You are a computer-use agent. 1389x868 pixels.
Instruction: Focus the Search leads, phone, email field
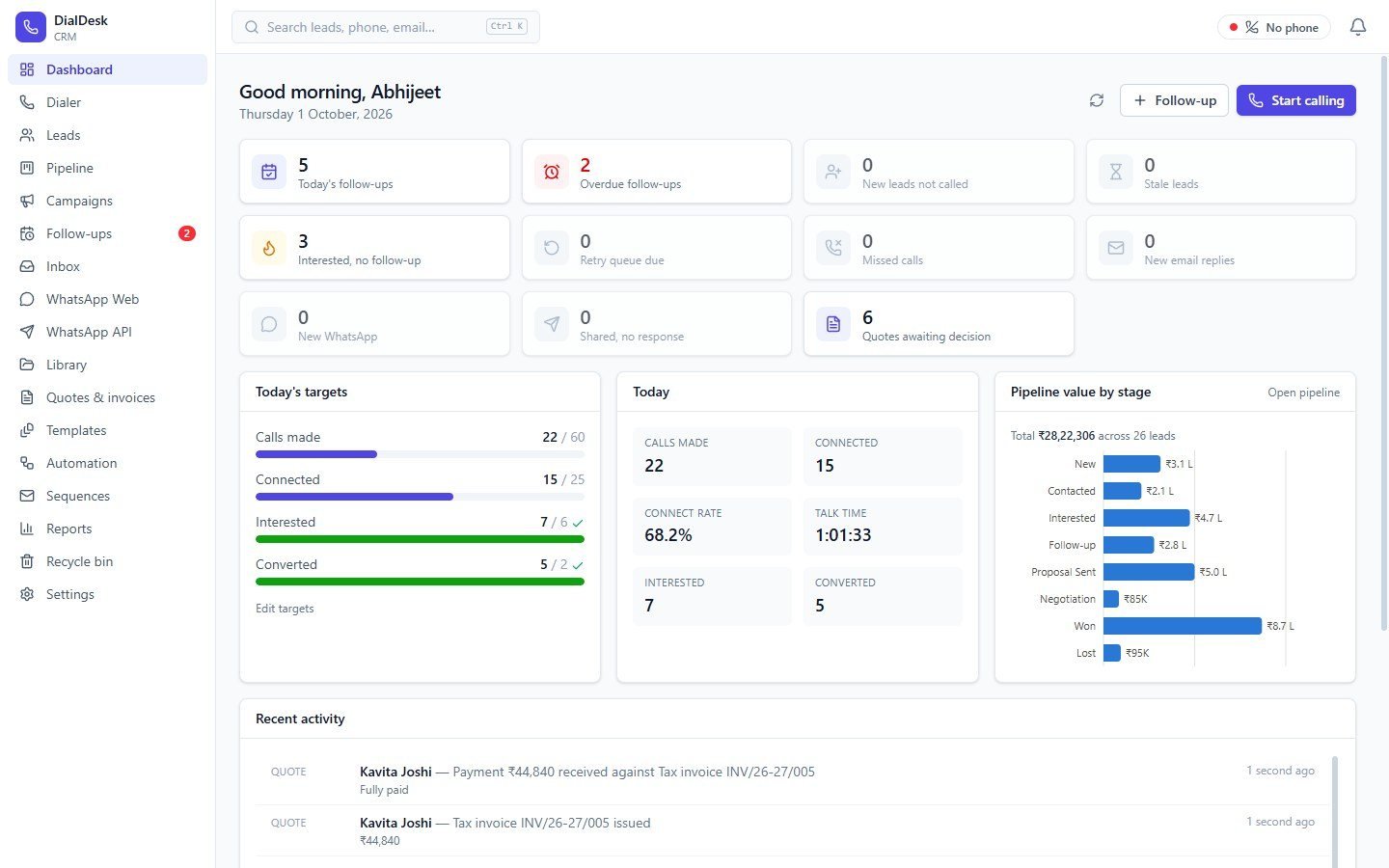[386, 27]
